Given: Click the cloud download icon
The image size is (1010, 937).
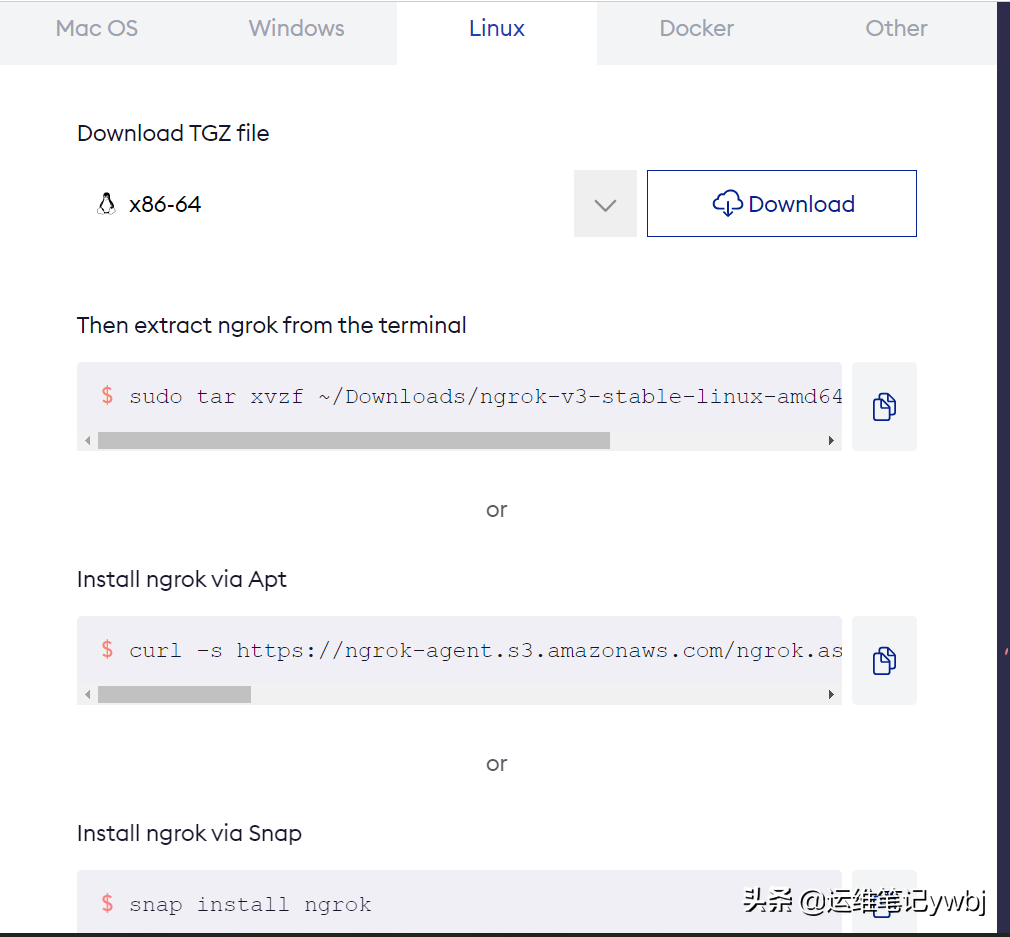Looking at the screenshot, I should [728, 204].
